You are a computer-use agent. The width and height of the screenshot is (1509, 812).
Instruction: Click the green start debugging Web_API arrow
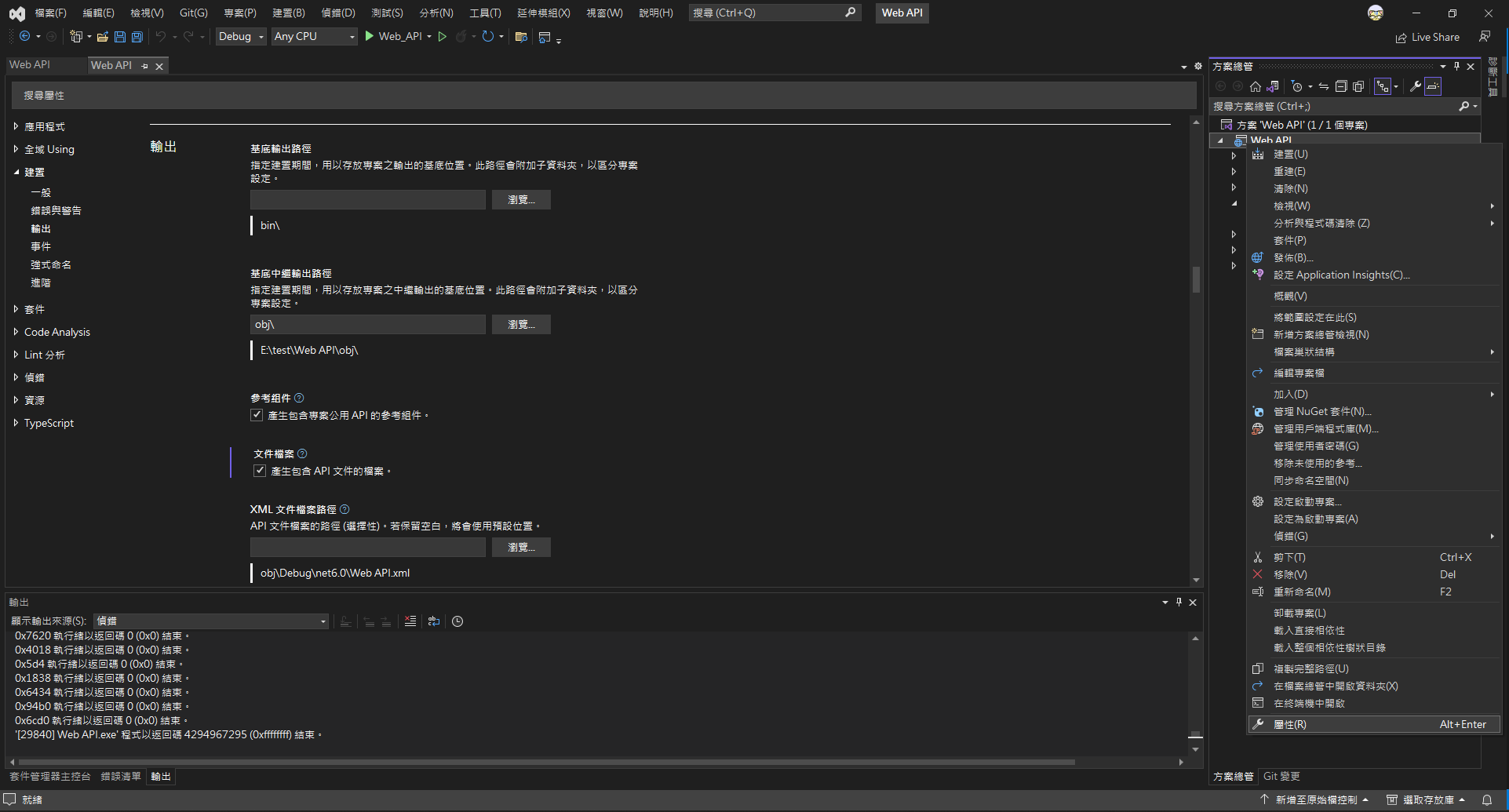pyautogui.click(x=369, y=36)
